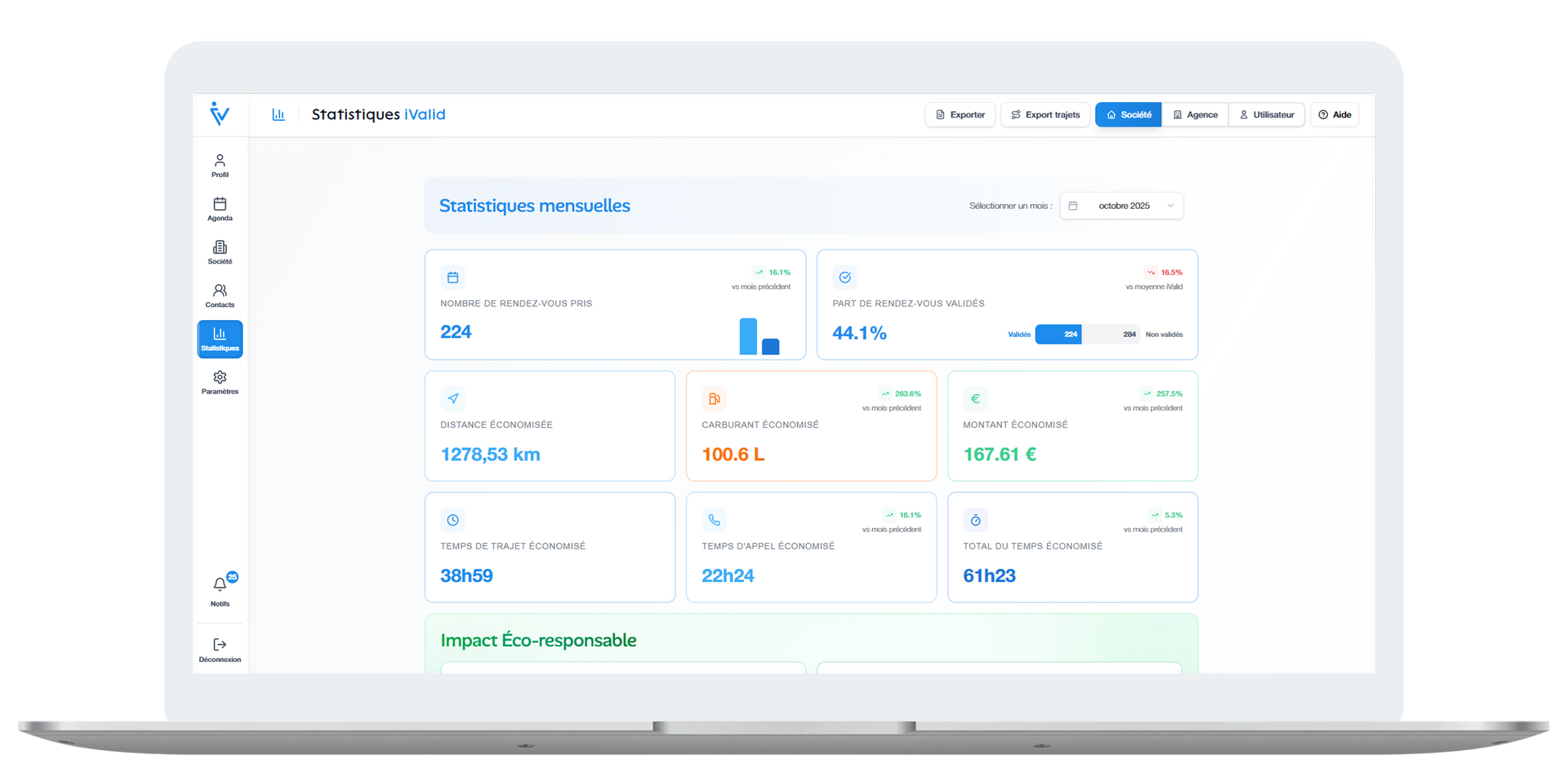Select the Société icon in the sidebar
Viewport: 1568px width, 773px height.
point(219,252)
